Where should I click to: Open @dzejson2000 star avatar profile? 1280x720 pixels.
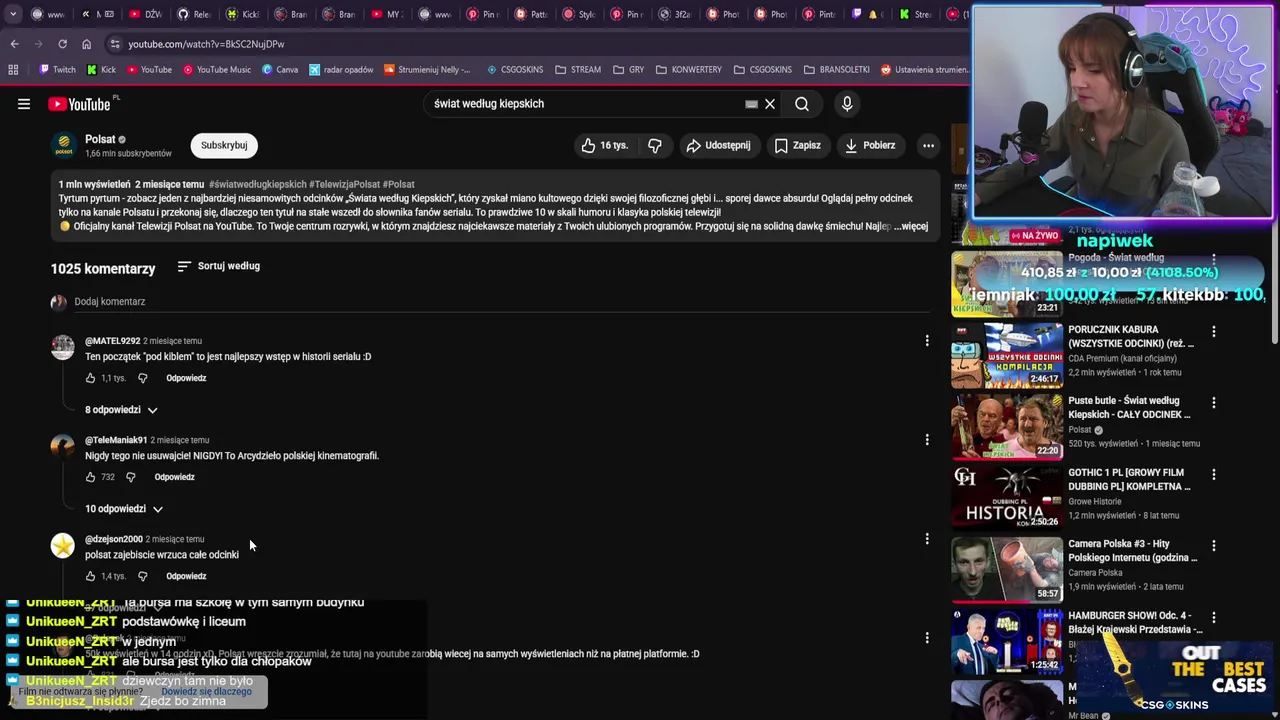63,546
